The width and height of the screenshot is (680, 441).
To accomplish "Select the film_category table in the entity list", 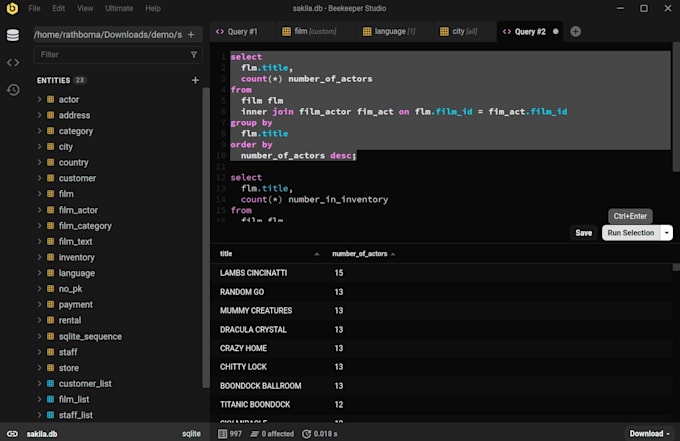I will 85,226.
